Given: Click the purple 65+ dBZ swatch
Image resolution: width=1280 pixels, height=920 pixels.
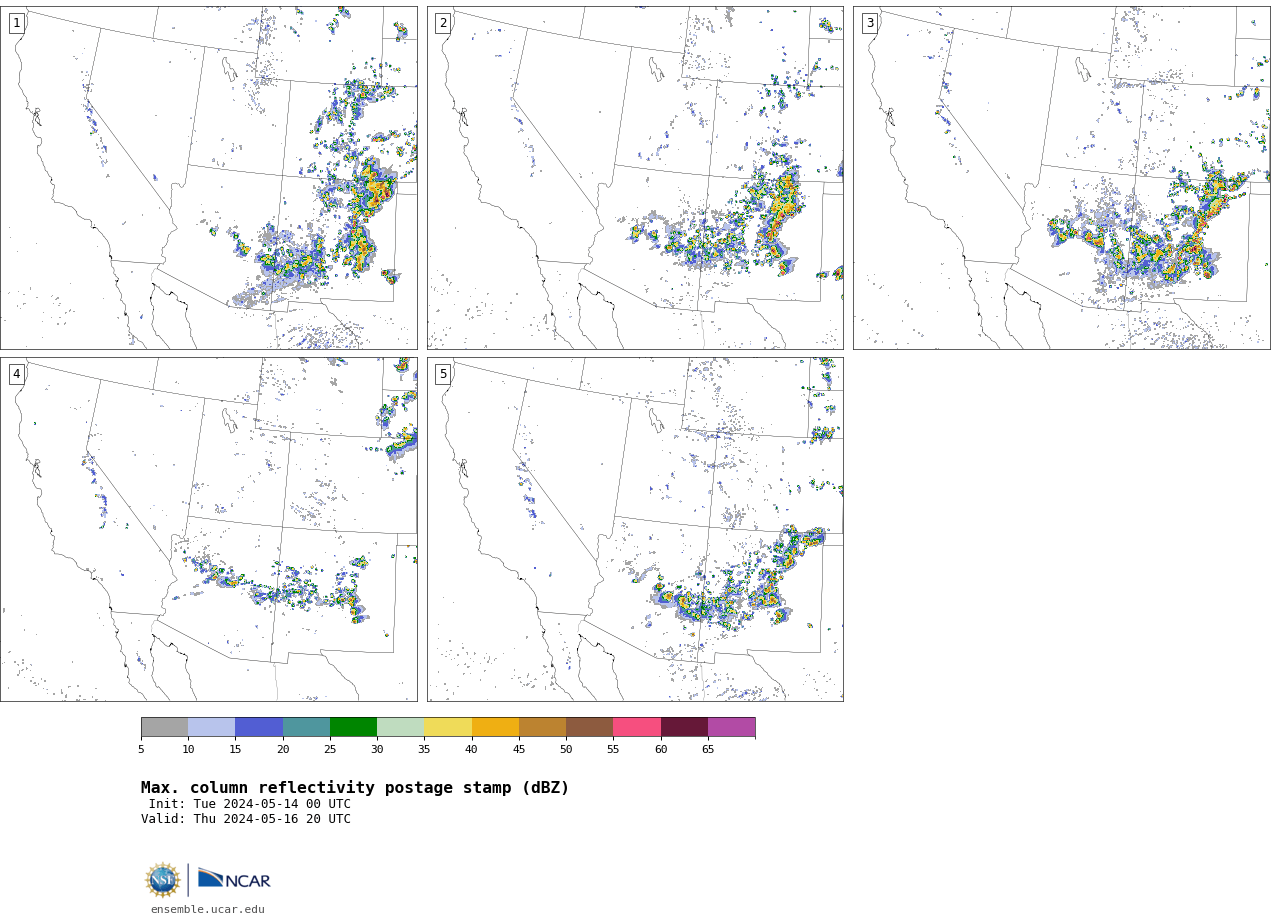Looking at the screenshot, I should point(732,727).
